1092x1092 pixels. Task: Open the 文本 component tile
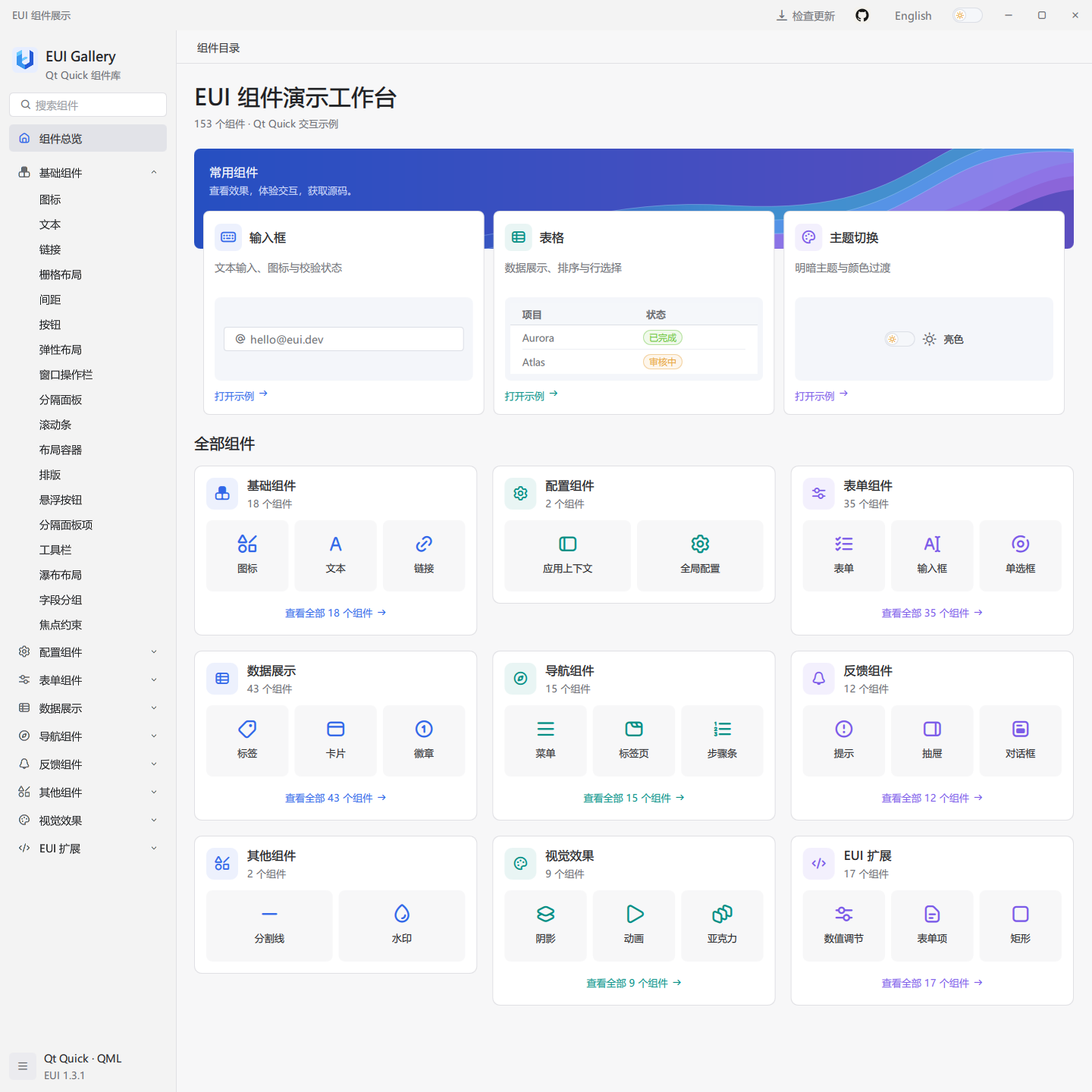point(335,556)
